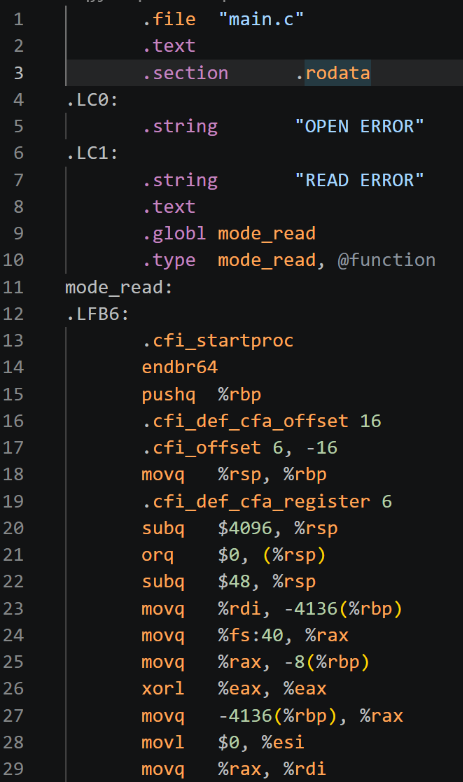Click "main.c" file name string
Image resolution: width=463 pixels, height=782 pixels.
coord(261,19)
